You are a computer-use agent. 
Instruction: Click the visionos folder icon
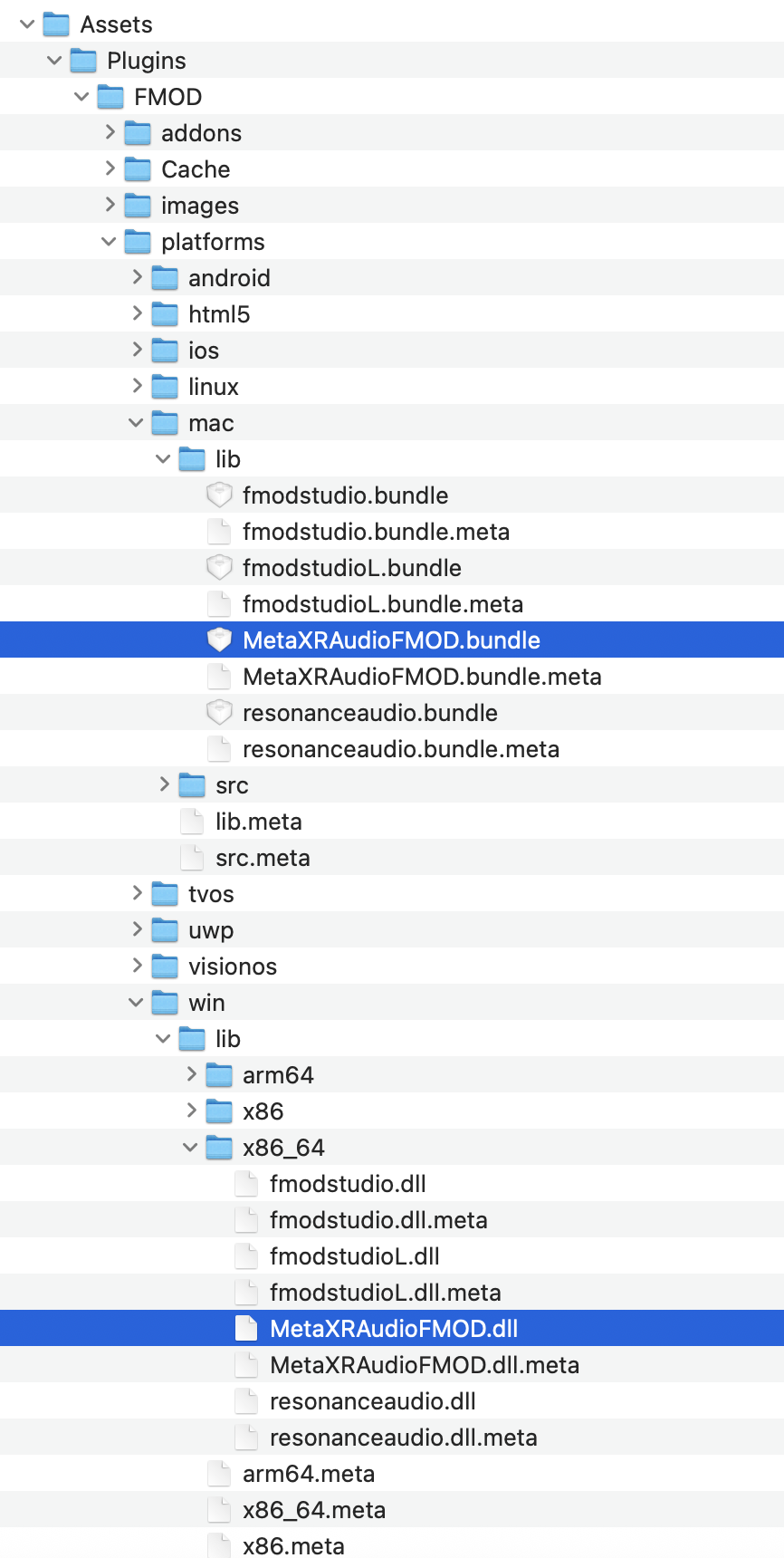pos(165,966)
